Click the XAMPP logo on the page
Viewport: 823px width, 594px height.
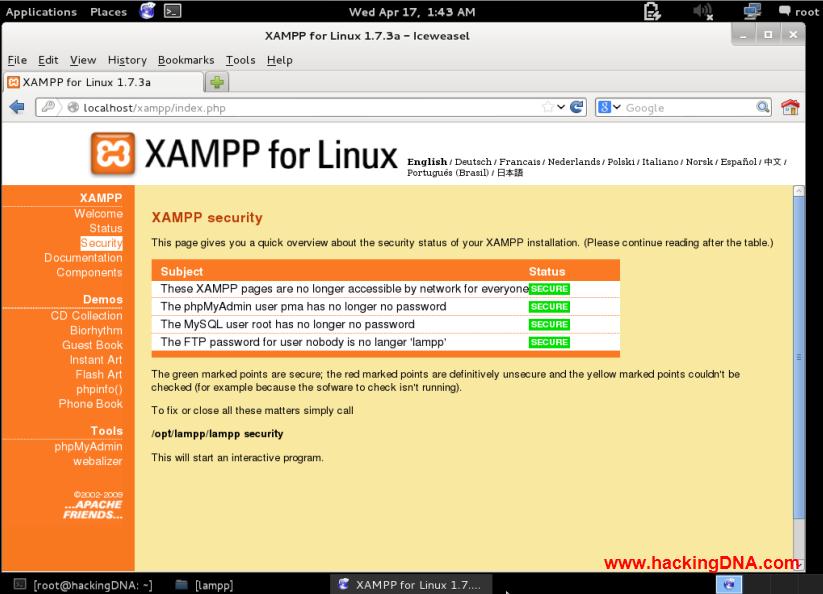[116, 155]
